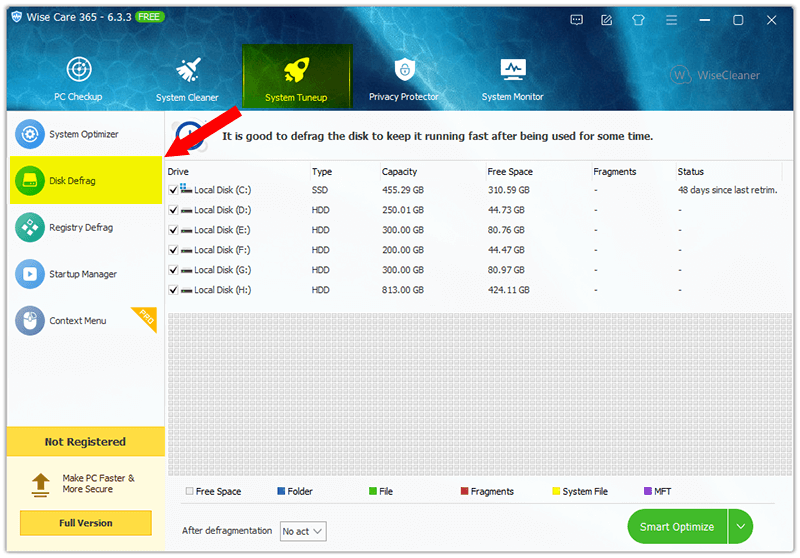
Task: Click '48 days since last retrim' status
Action: [x=728, y=190]
